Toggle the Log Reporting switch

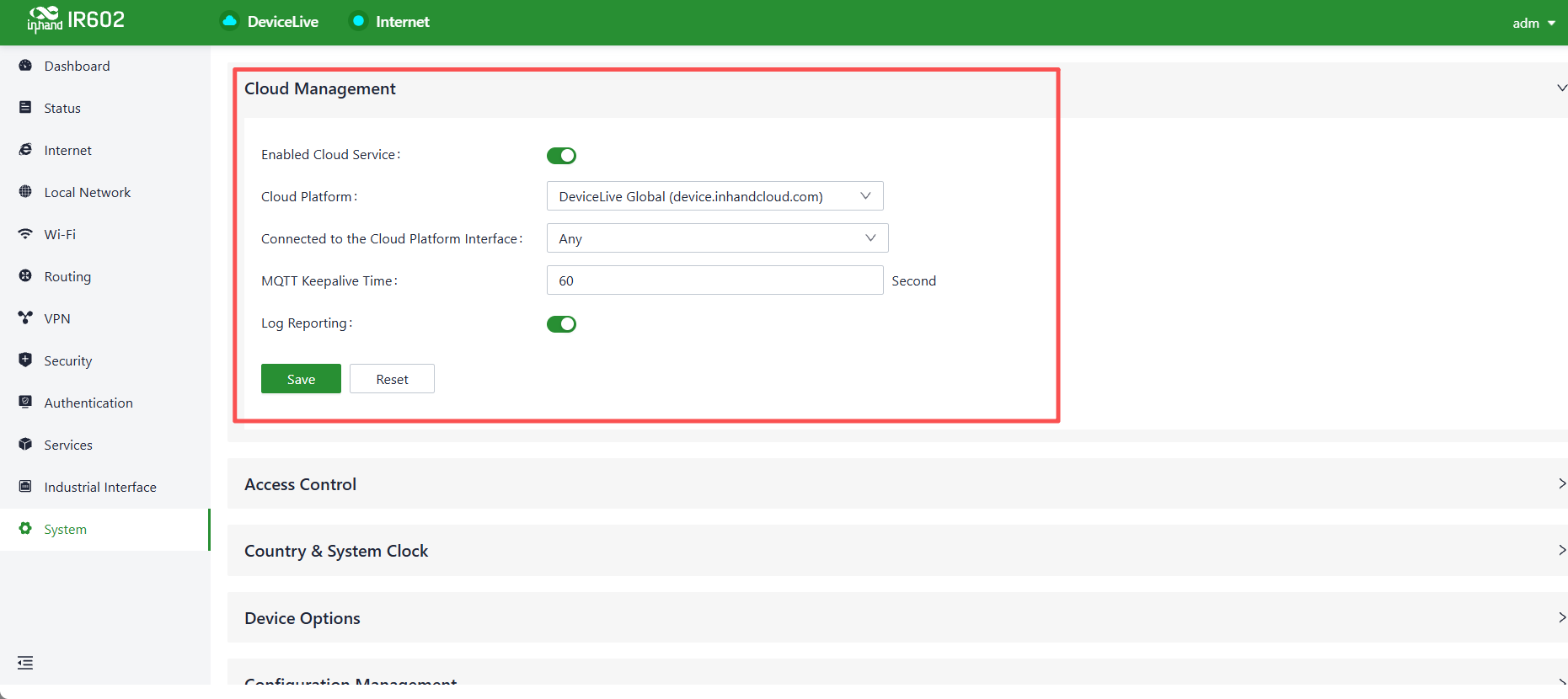pos(561,324)
